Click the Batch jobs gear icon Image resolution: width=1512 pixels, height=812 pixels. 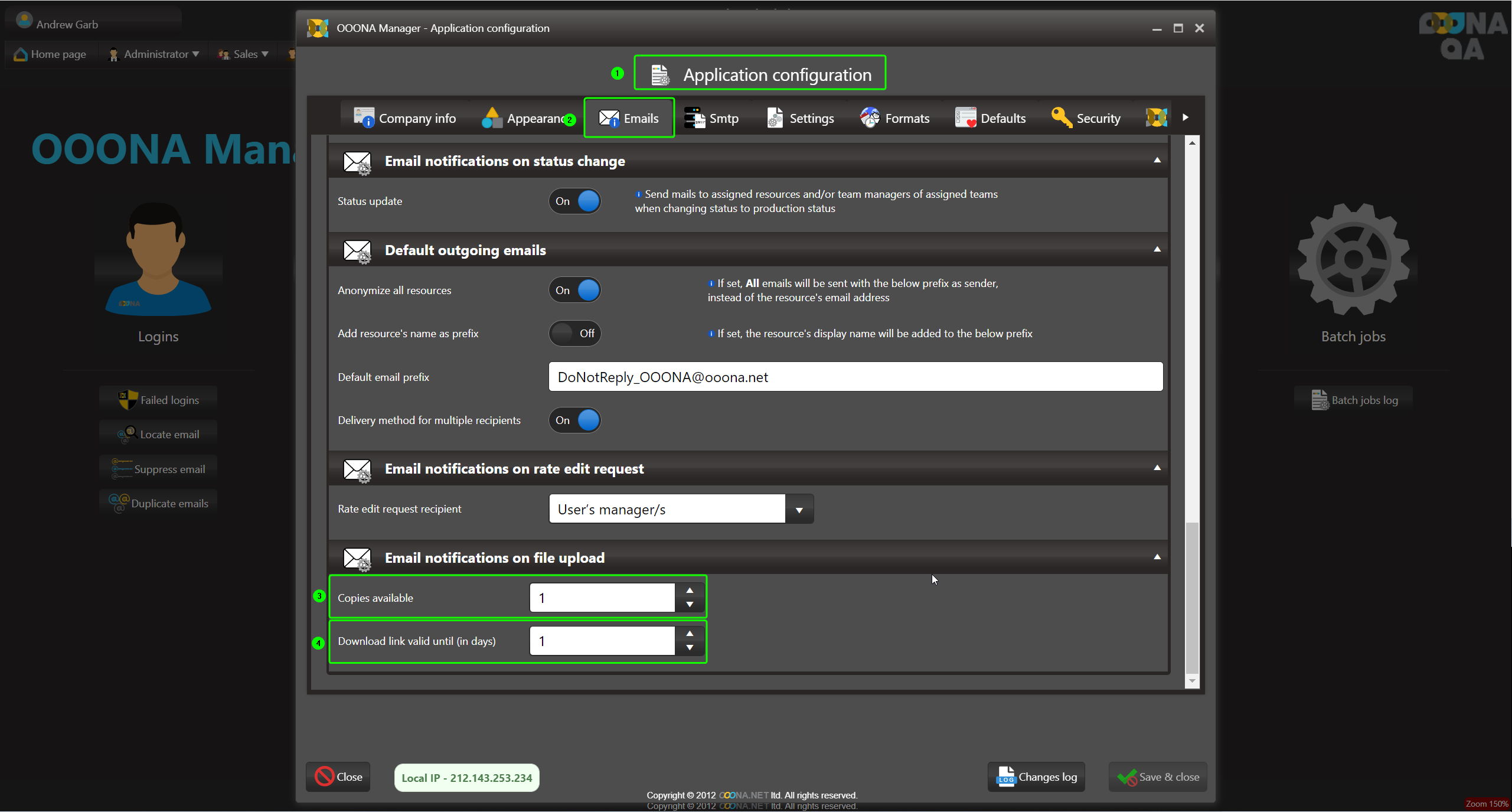[x=1353, y=259]
